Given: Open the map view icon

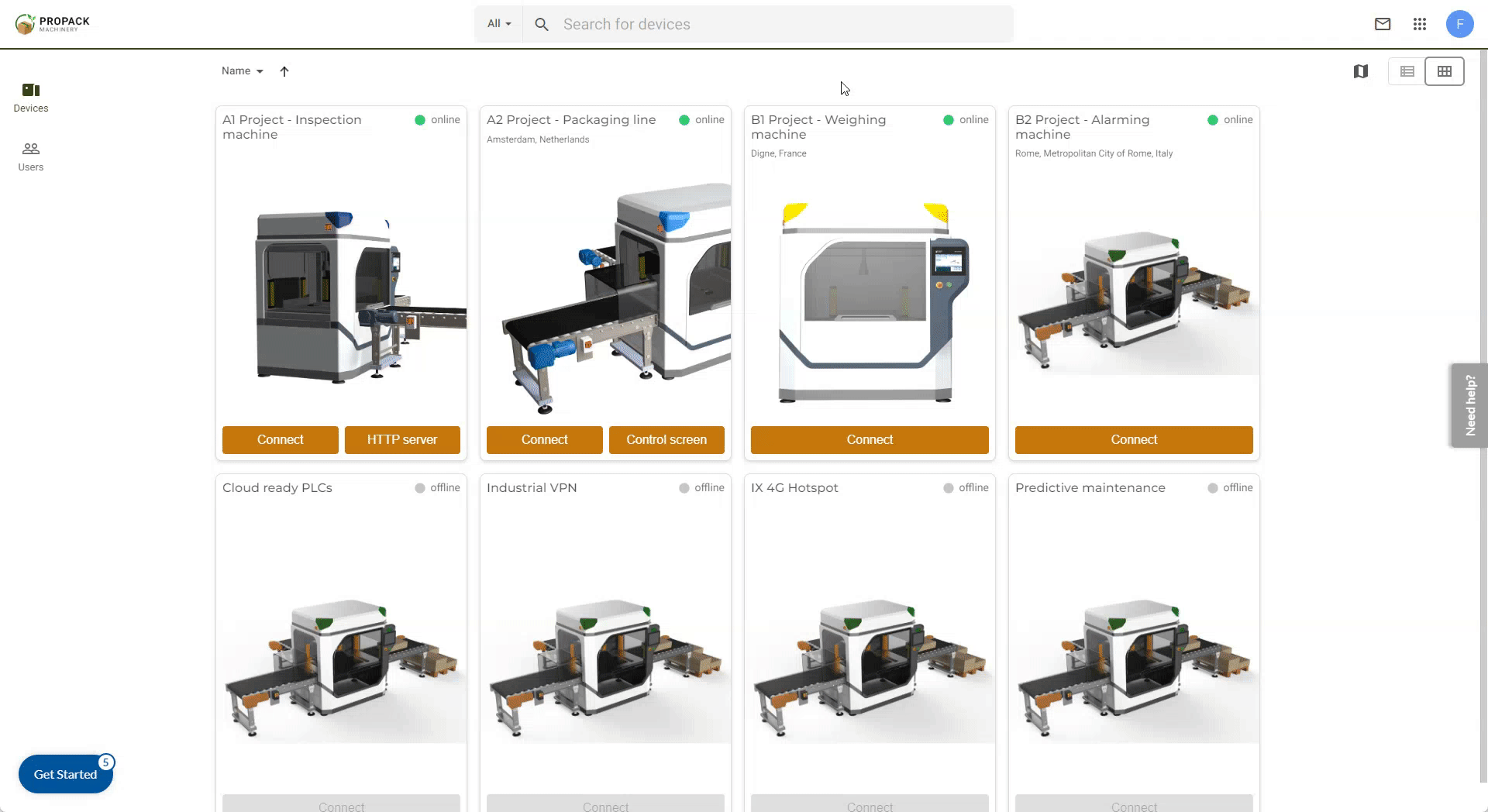Looking at the screenshot, I should [x=1361, y=71].
